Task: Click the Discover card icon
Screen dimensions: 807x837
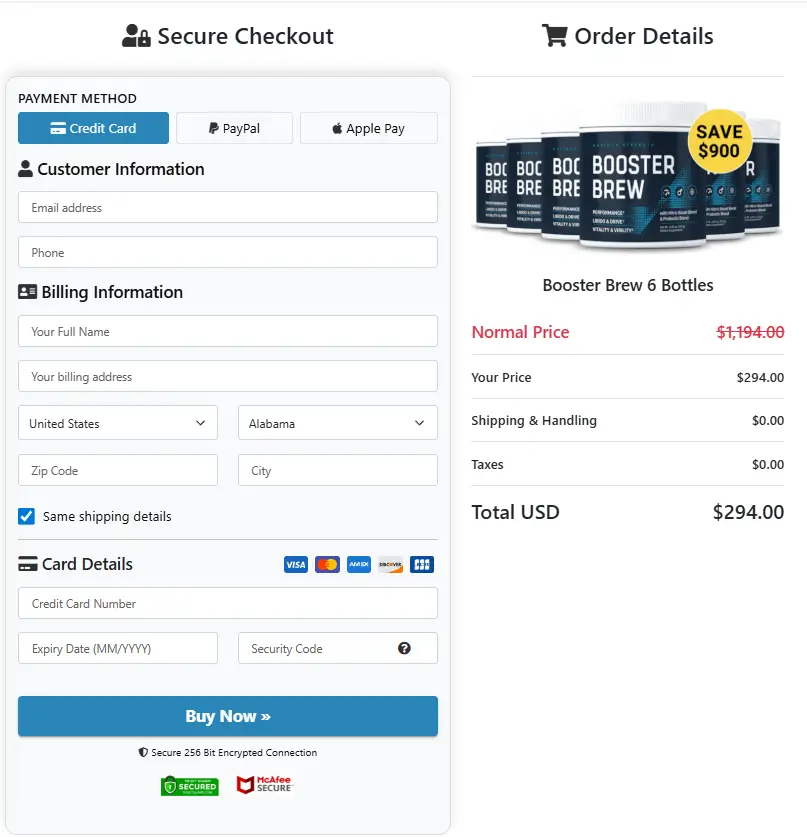Action: click(x=390, y=564)
